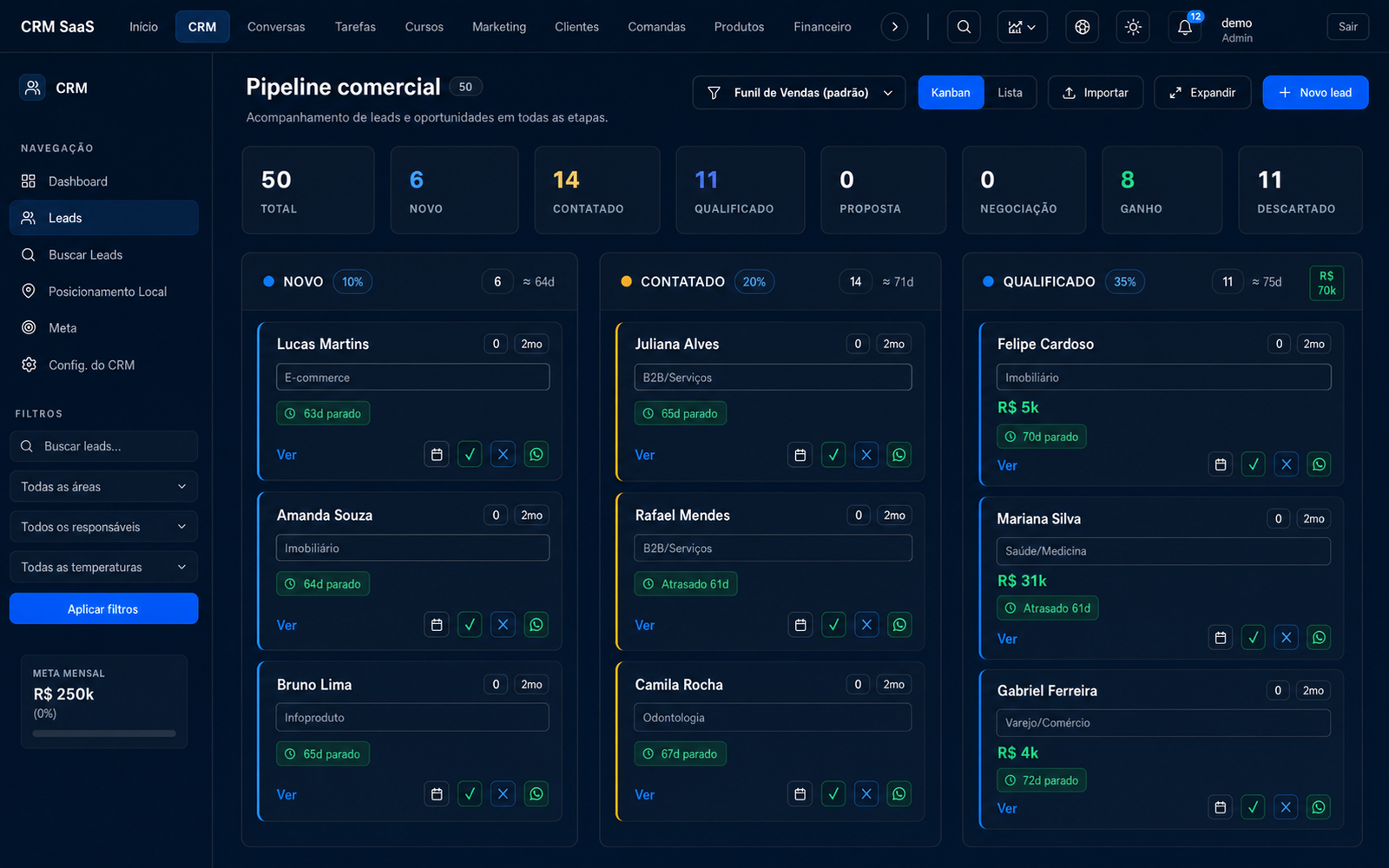Screen dimensions: 1389x868
Task: Click calendar icon on Camila Rocha card
Action: (x=800, y=793)
